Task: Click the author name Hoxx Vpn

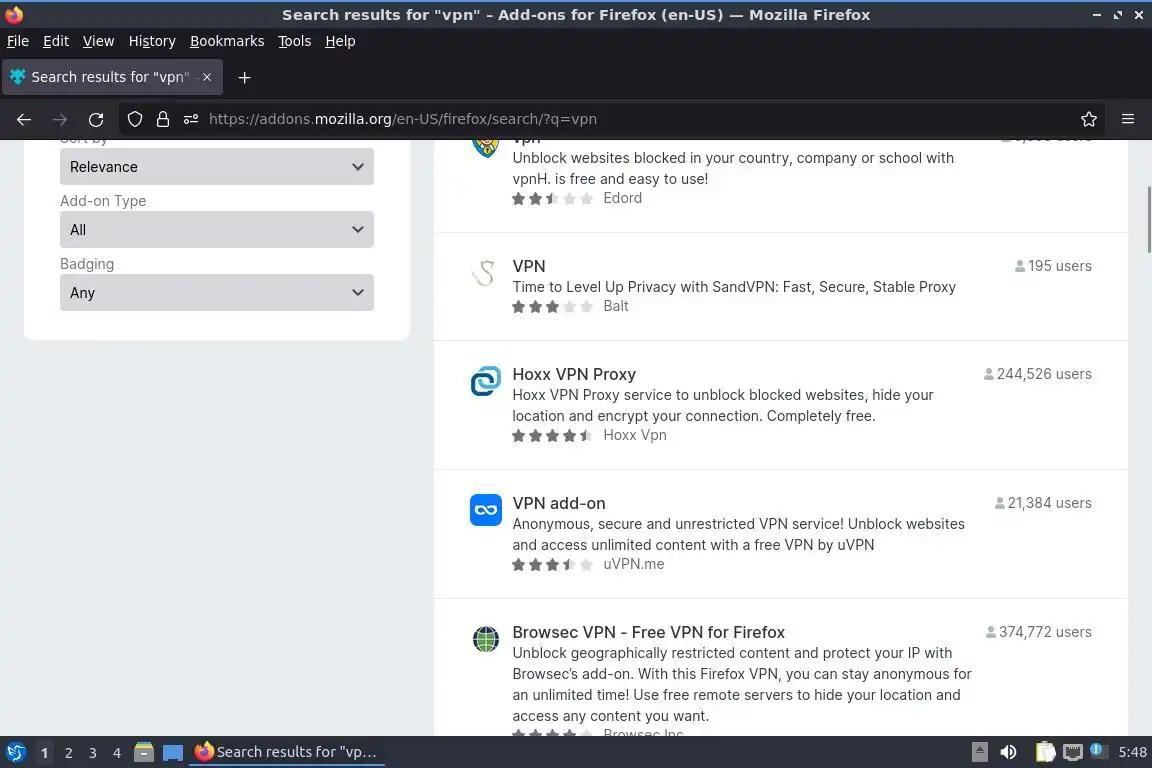Action: coord(635,435)
